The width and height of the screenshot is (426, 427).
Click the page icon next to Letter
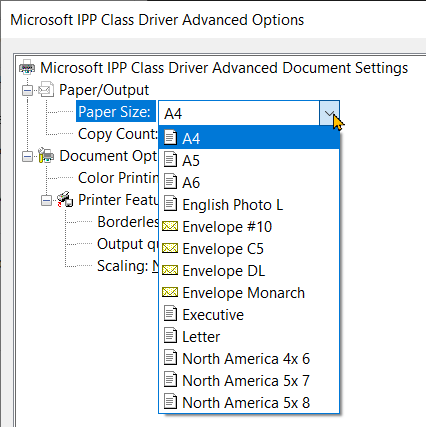tap(170, 336)
